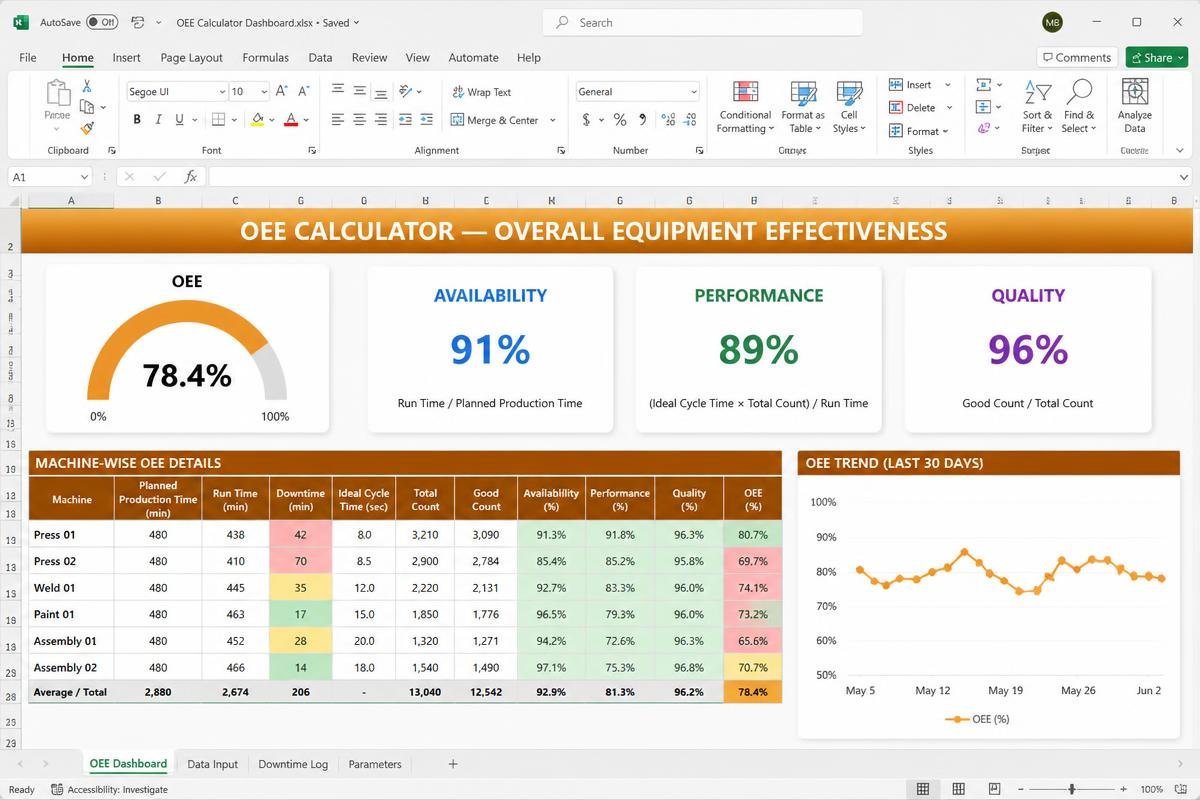Click the Cut scissors icon
Viewport: 1200px width, 800px height.
point(87,87)
